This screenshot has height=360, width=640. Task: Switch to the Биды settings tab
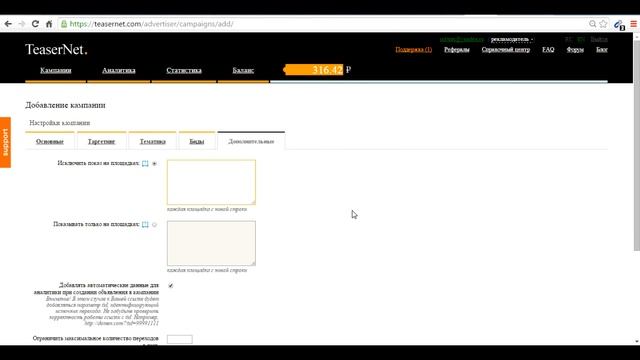197,141
